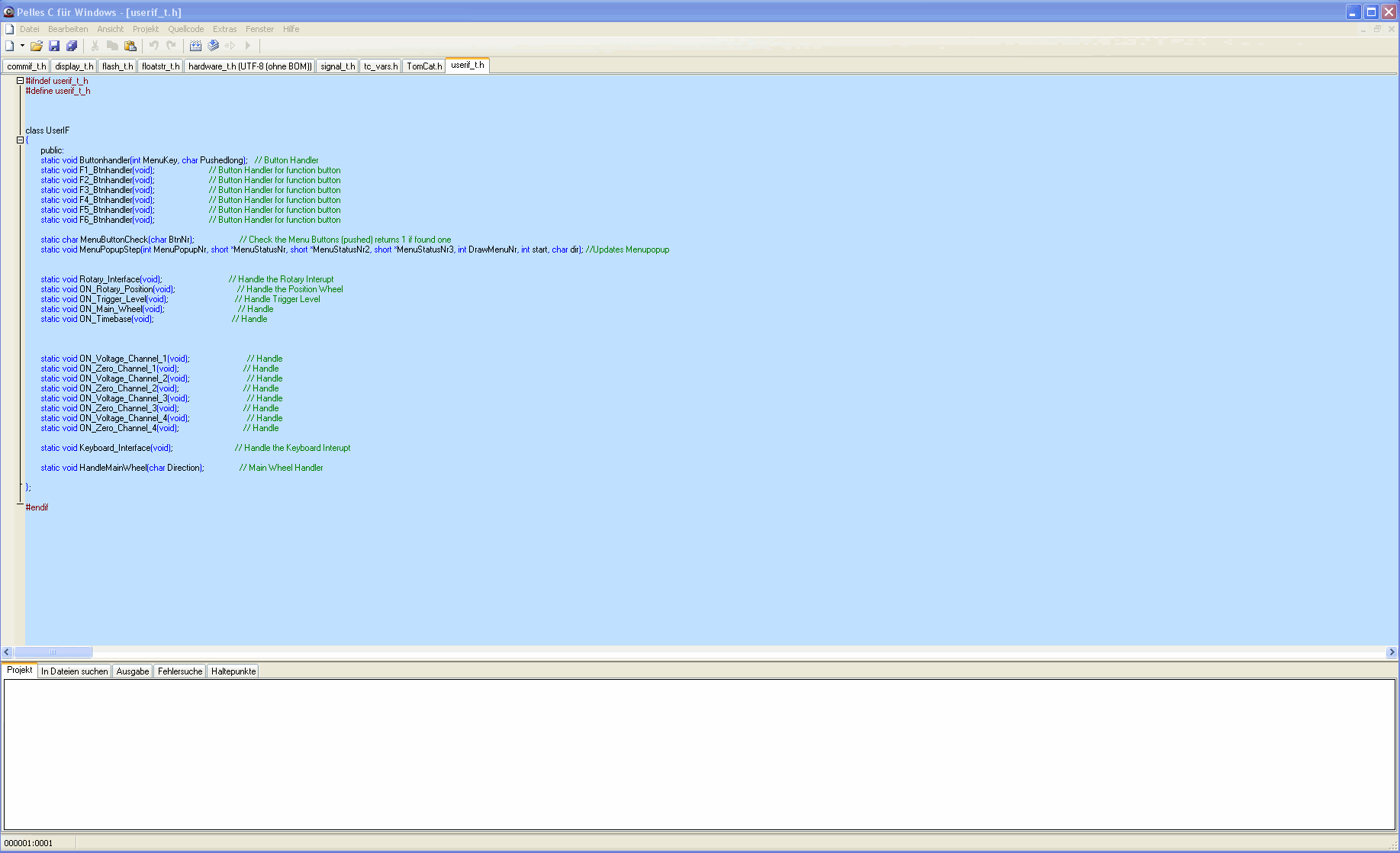Click the New file toolbar icon
The image size is (1400, 853).
tap(10, 46)
